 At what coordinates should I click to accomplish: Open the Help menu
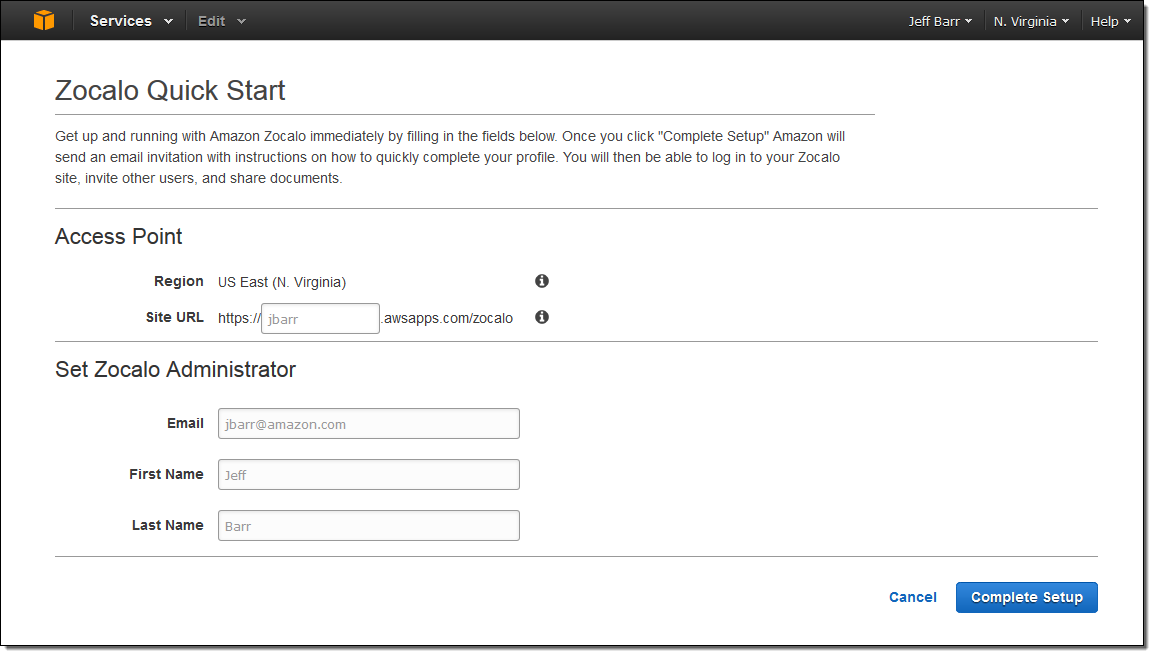[1110, 21]
